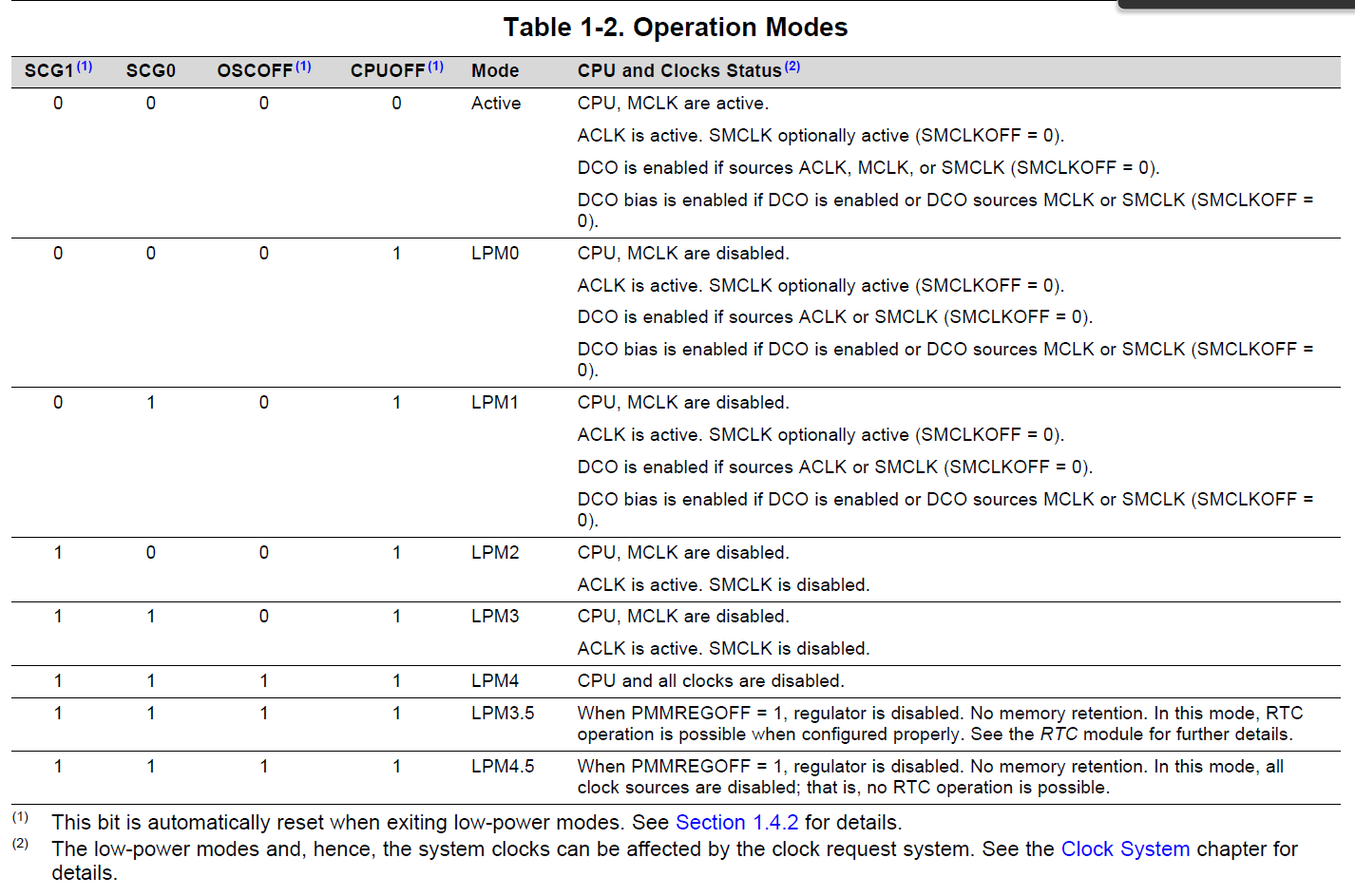Click "CPU and all clocks are disabled." text

coord(711,681)
